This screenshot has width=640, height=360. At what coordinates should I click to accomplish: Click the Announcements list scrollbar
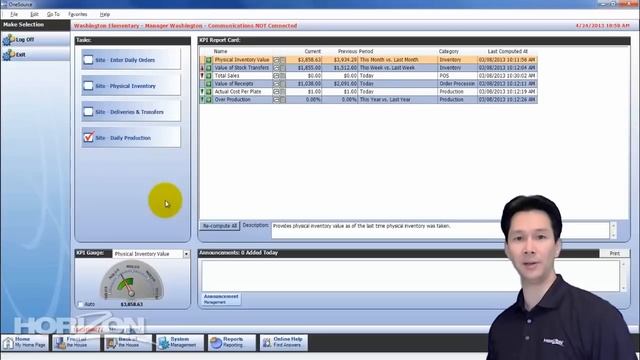[623, 276]
